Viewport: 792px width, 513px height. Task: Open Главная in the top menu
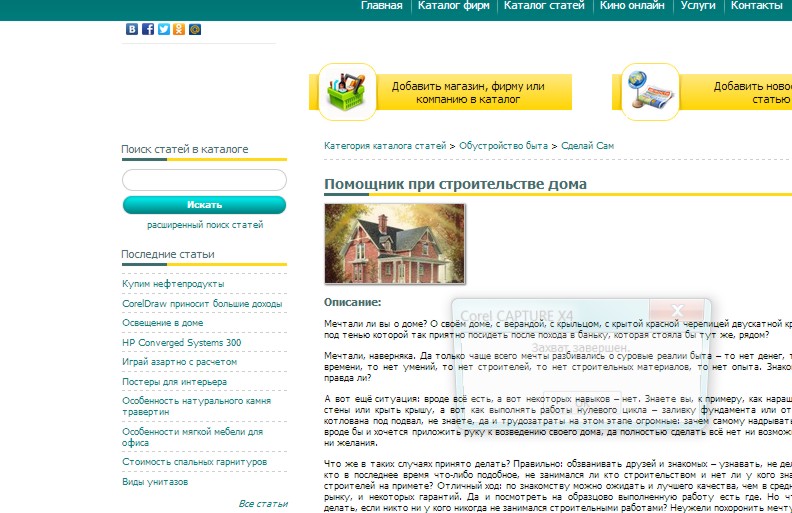[x=382, y=6]
